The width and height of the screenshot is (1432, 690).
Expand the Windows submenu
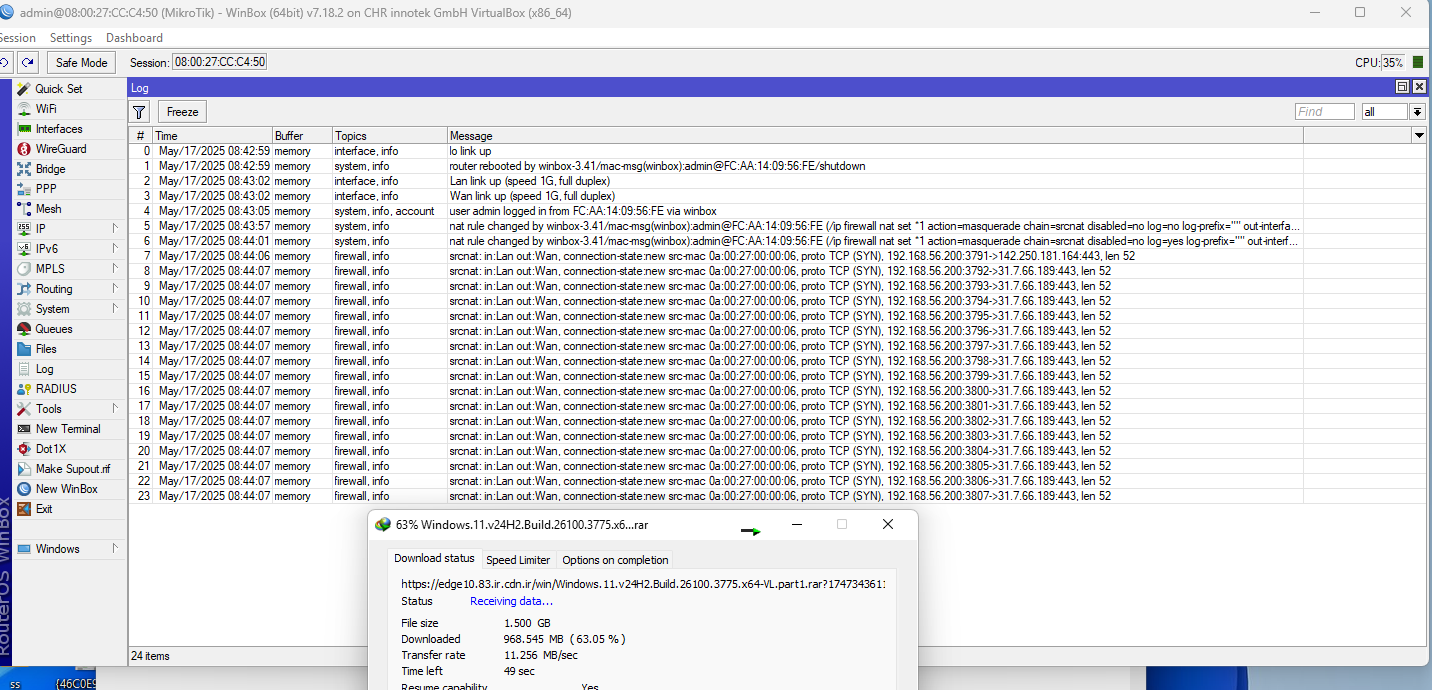[114, 549]
